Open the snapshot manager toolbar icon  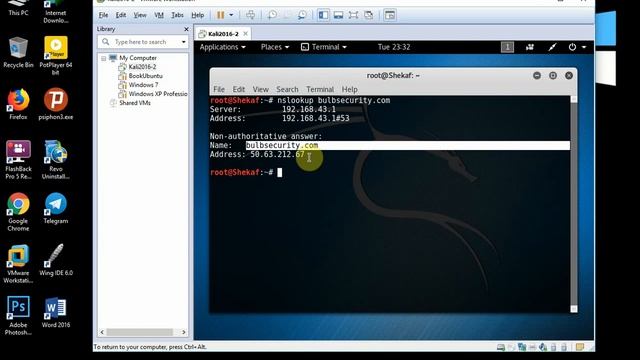(302, 15)
